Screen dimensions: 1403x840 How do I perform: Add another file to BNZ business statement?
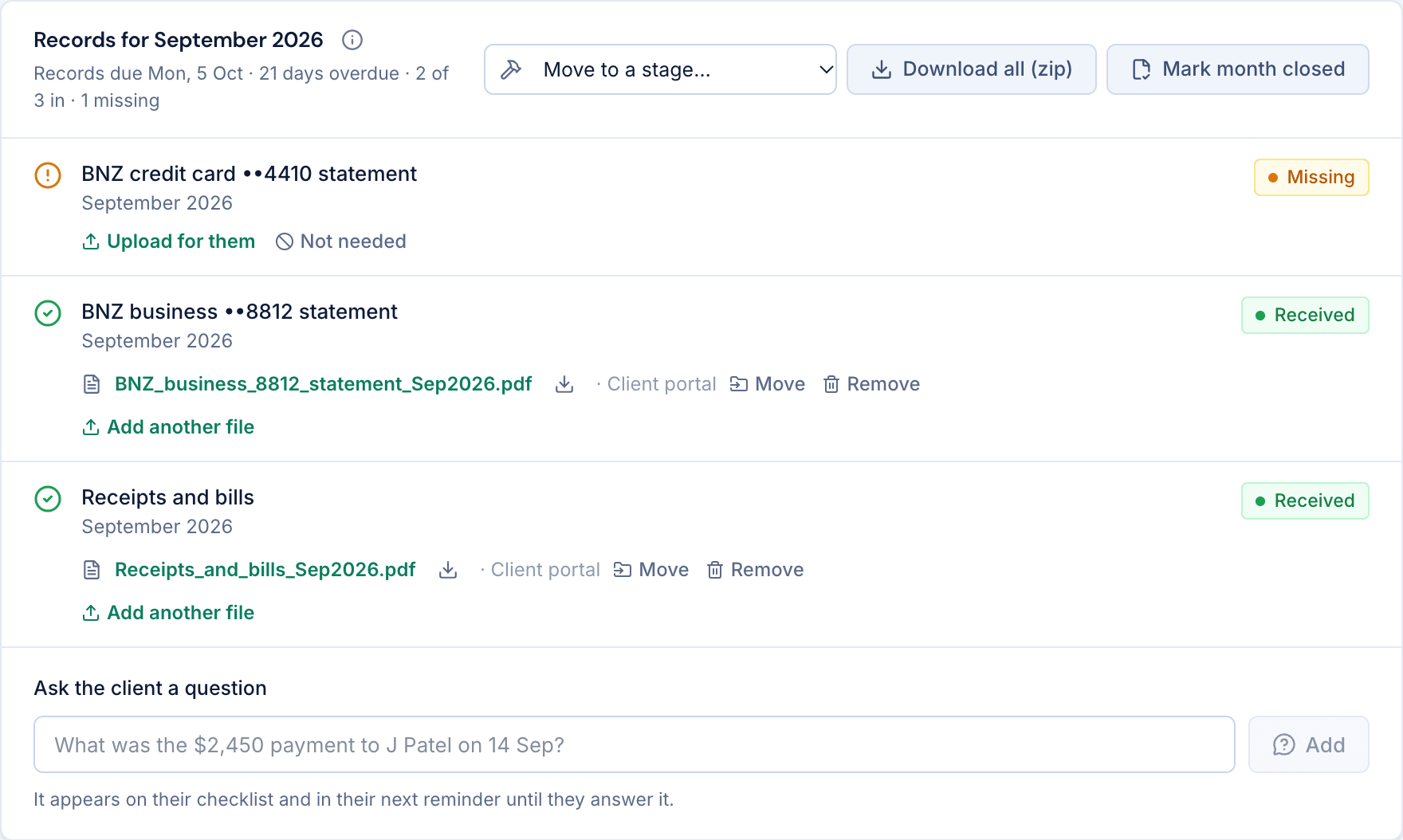click(168, 427)
